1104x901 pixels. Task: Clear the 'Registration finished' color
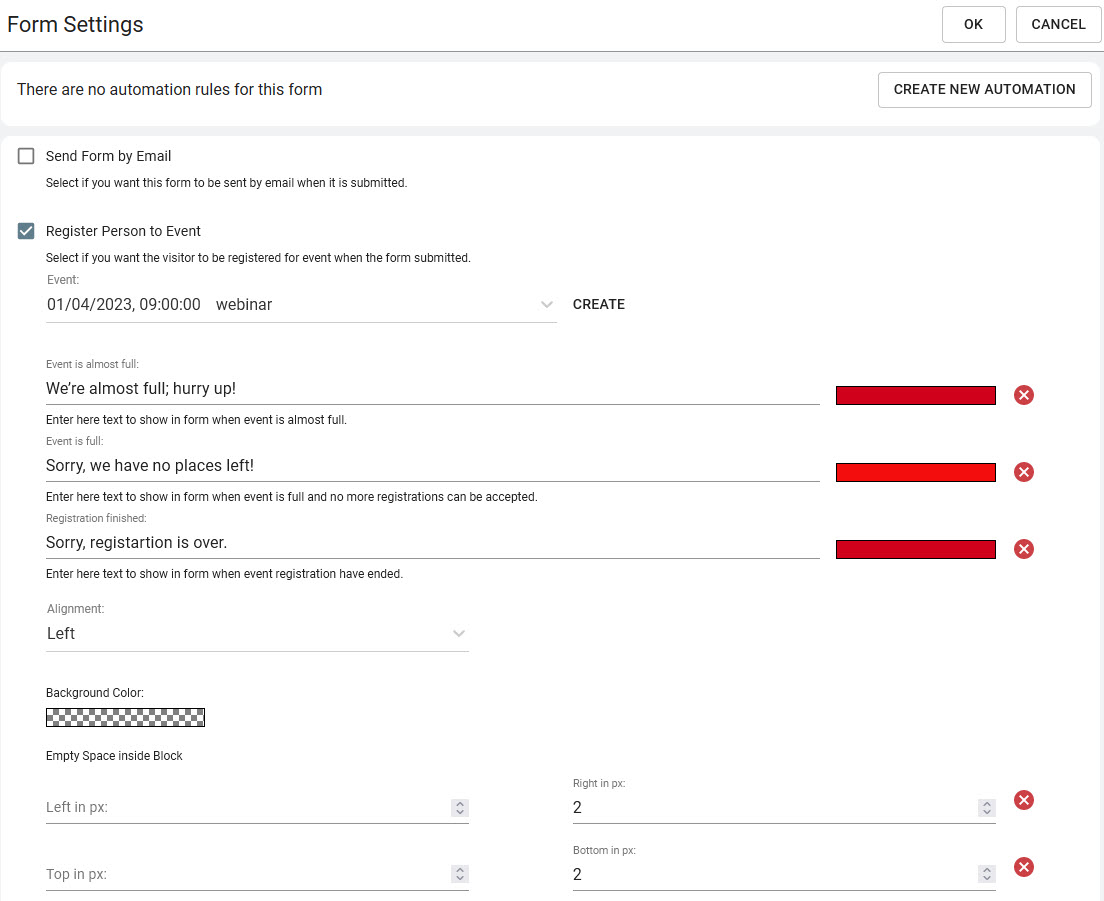[x=1023, y=549]
